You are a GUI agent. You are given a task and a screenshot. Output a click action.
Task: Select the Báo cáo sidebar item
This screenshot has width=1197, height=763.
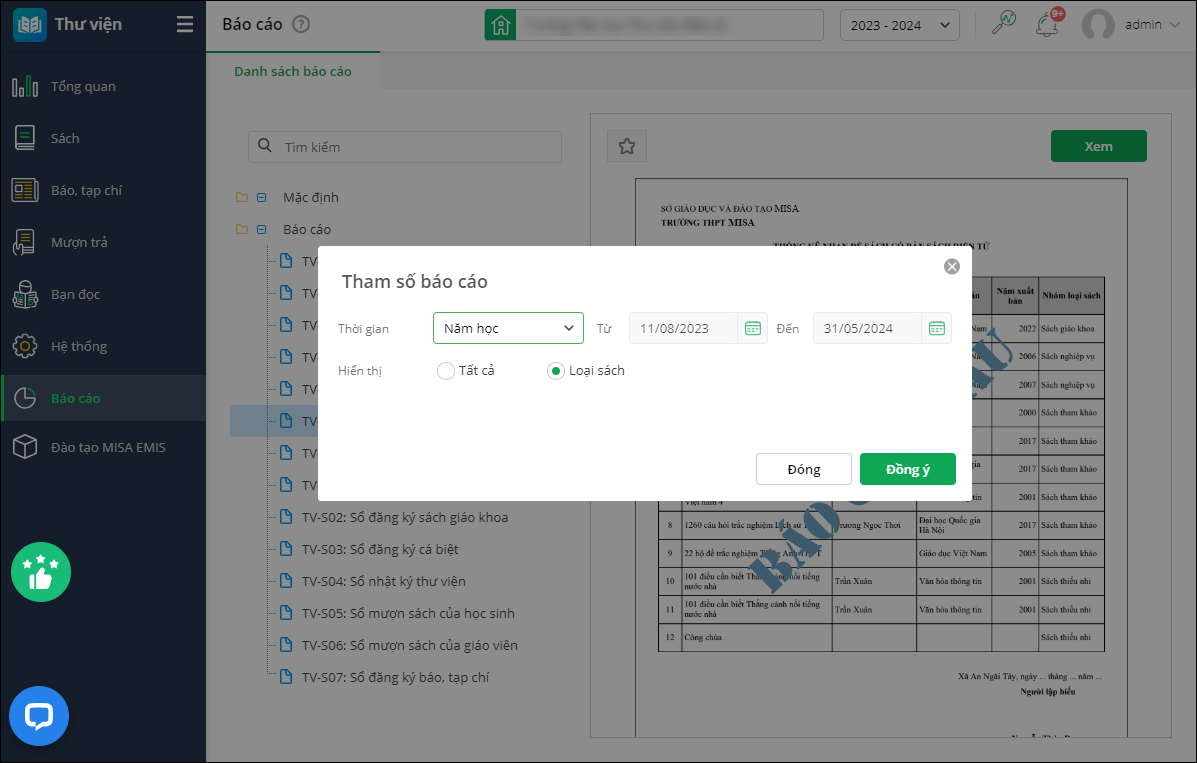(x=103, y=398)
